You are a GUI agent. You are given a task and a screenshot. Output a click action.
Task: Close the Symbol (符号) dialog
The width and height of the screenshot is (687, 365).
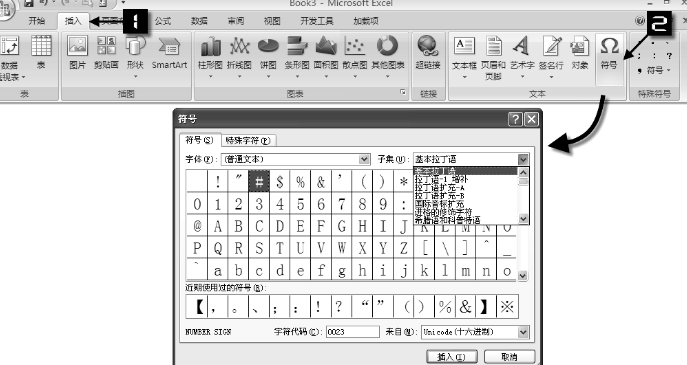[531, 119]
